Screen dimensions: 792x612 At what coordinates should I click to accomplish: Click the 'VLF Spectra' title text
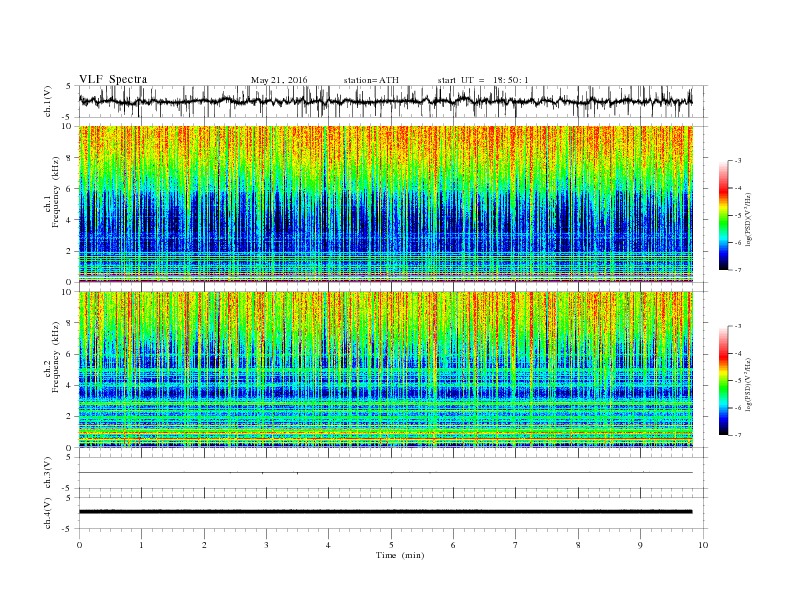pos(113,79)
